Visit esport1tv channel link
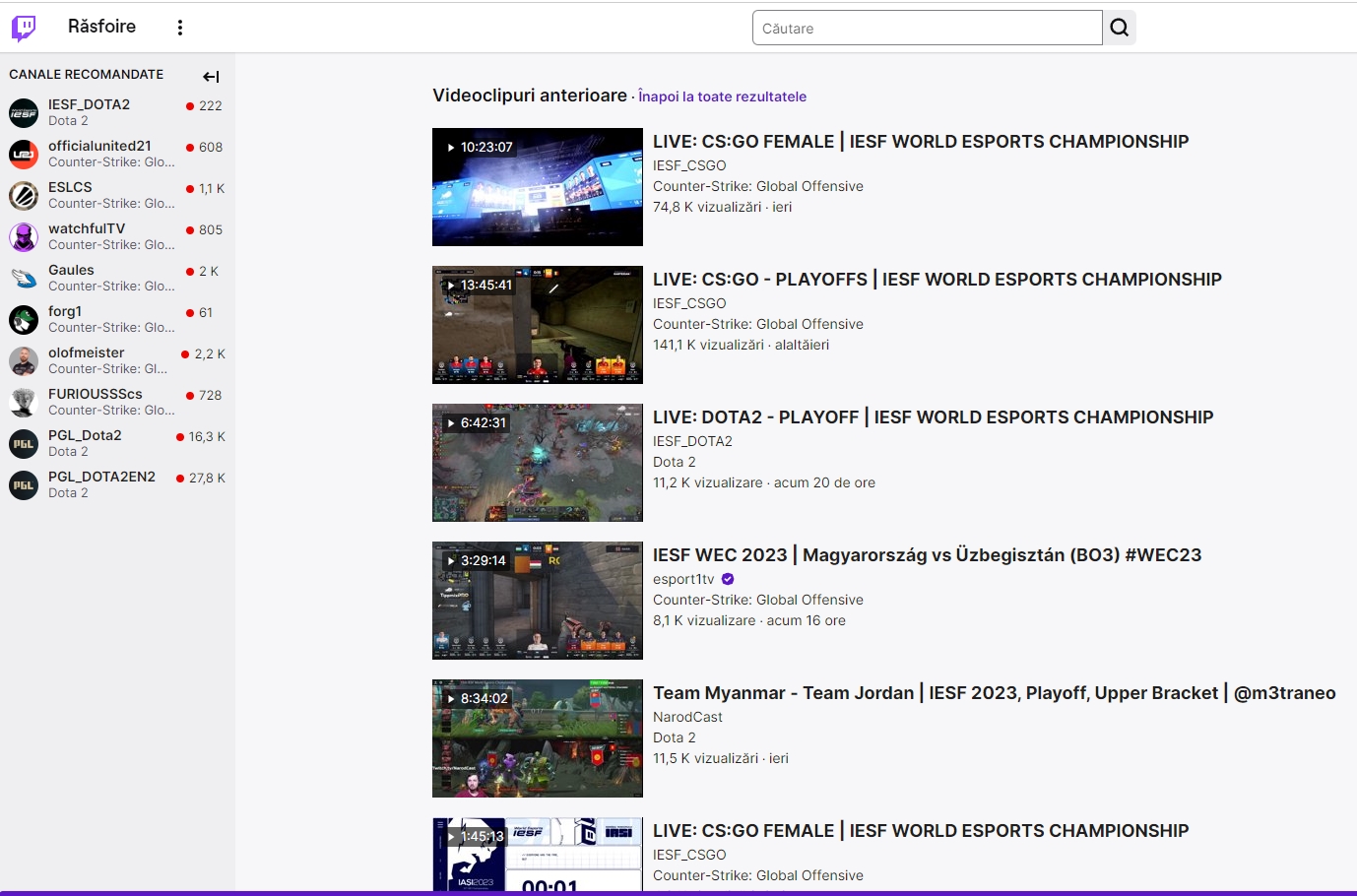Image resolution: width=1357 pixels, height=896 pixels. pos(683,579)
